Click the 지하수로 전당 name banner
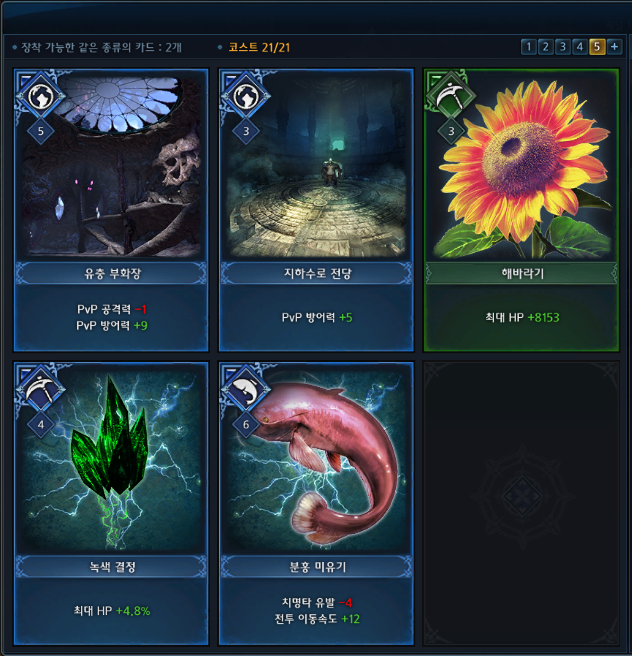 pos(317,274)
